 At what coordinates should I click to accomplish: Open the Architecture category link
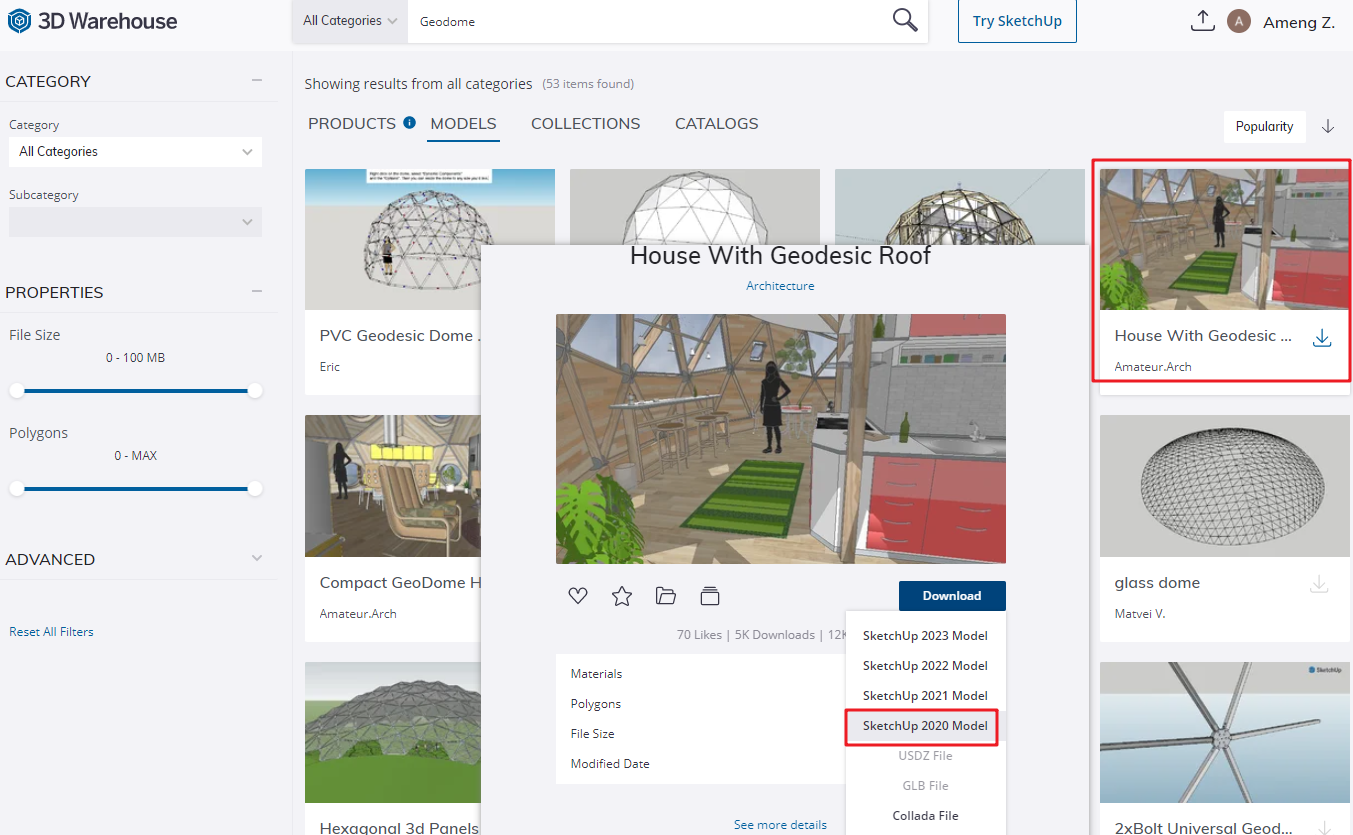780,286
